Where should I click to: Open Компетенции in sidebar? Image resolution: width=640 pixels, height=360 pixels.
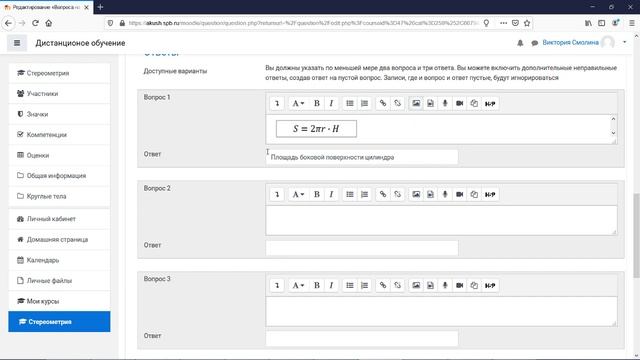click(x=59, y=135)
